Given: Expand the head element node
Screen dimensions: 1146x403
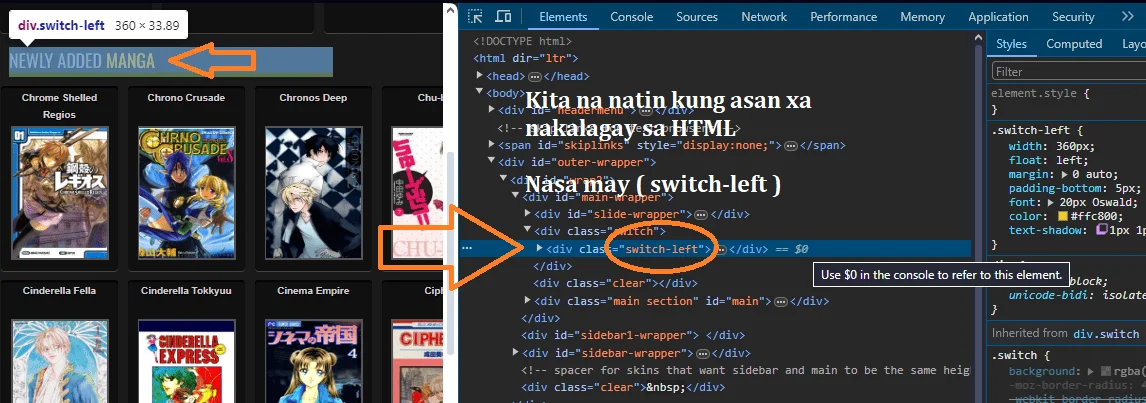Looking at the screenshot, I should pos(480,75).
